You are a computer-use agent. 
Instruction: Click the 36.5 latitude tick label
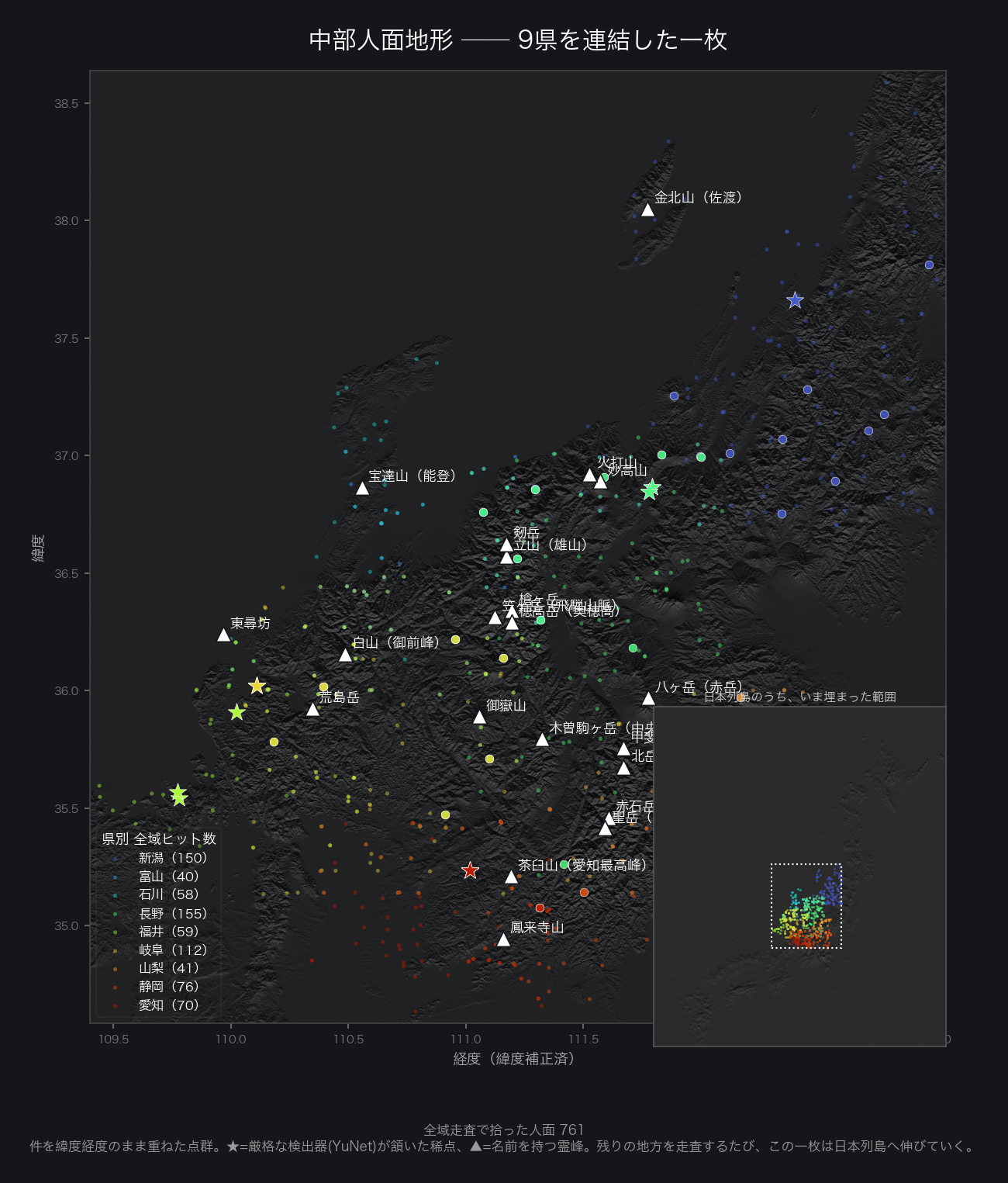67,573
